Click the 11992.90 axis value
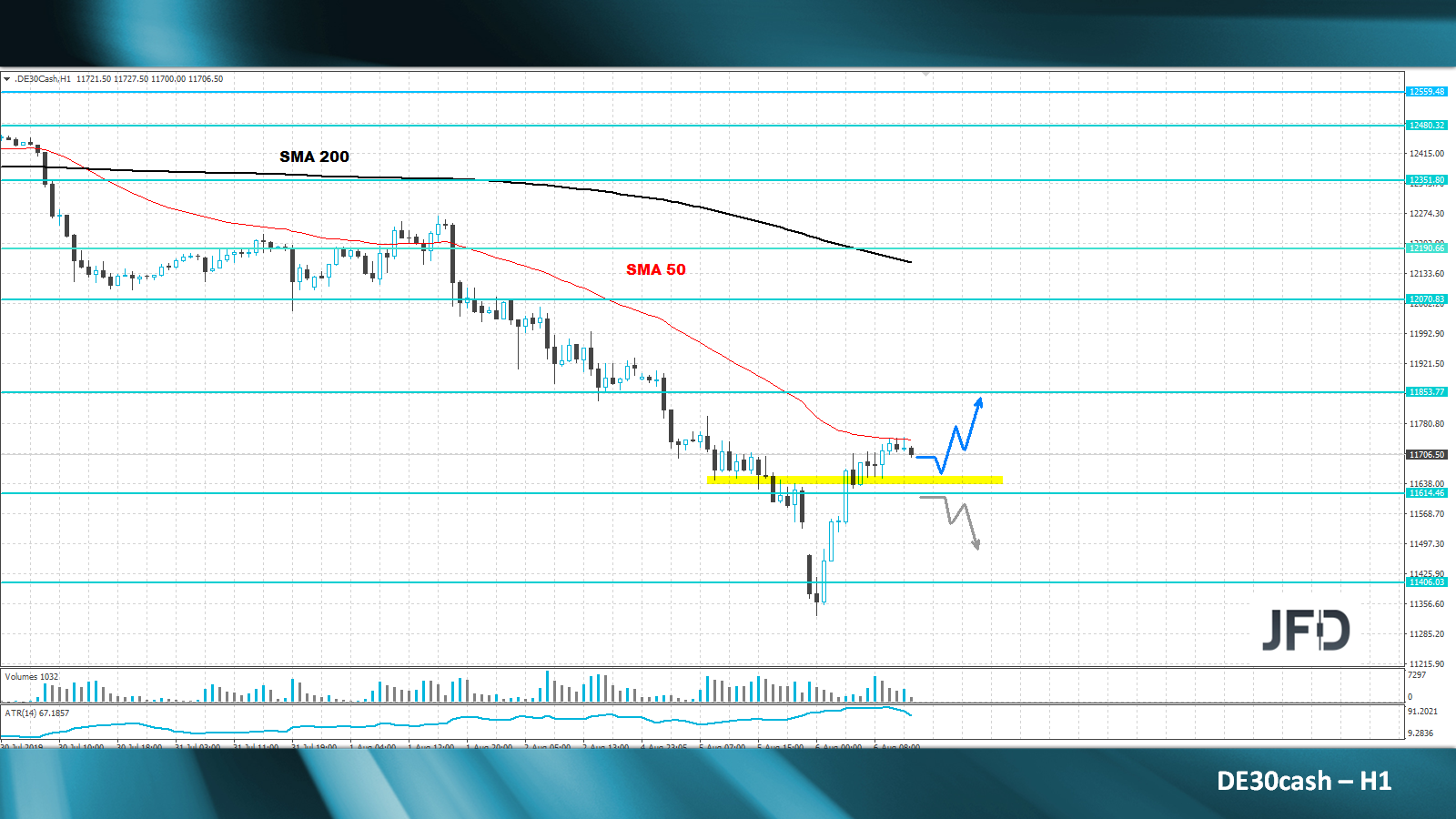Viewport: 1456px width, 819px height. [1427, 334]
